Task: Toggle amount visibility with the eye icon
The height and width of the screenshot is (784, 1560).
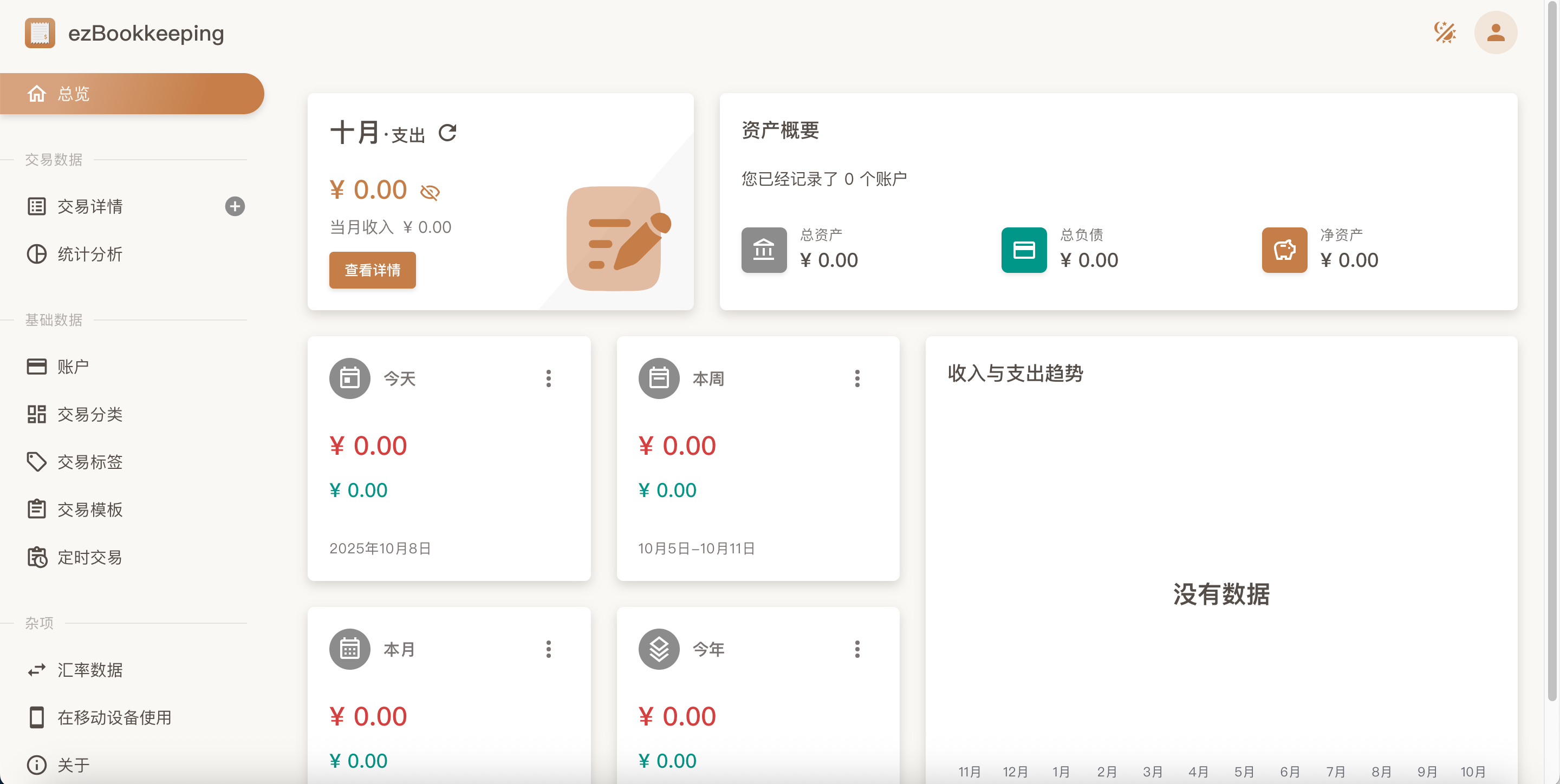Action: [430, 193]
